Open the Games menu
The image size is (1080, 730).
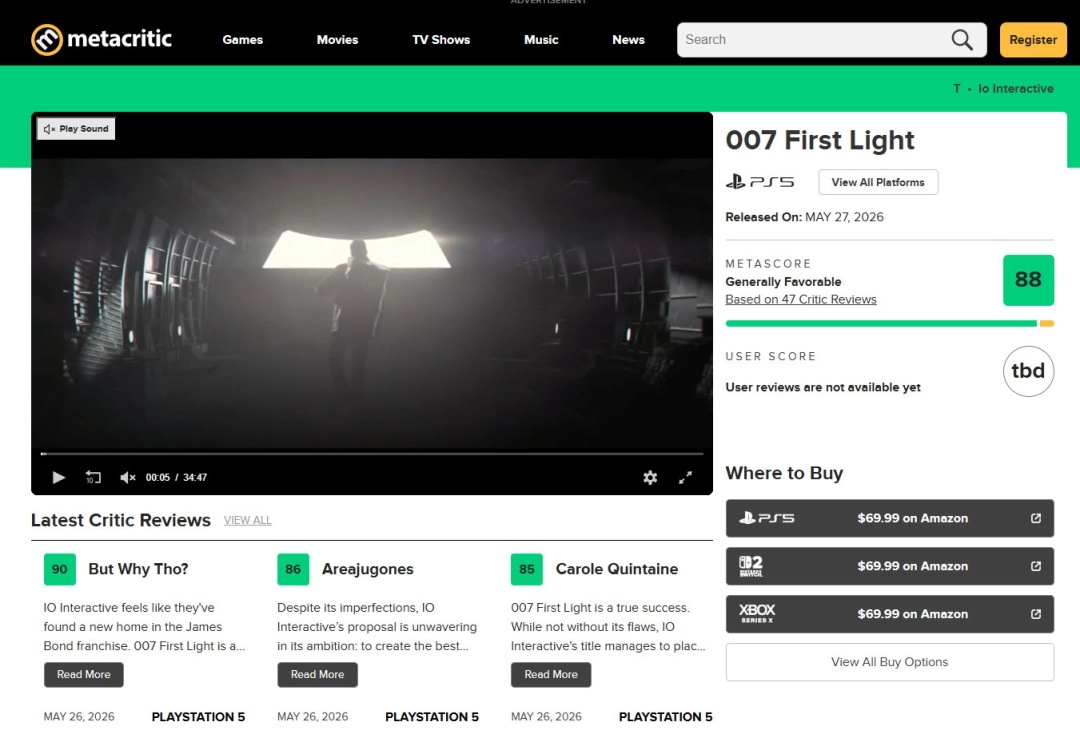coord(242,40)
